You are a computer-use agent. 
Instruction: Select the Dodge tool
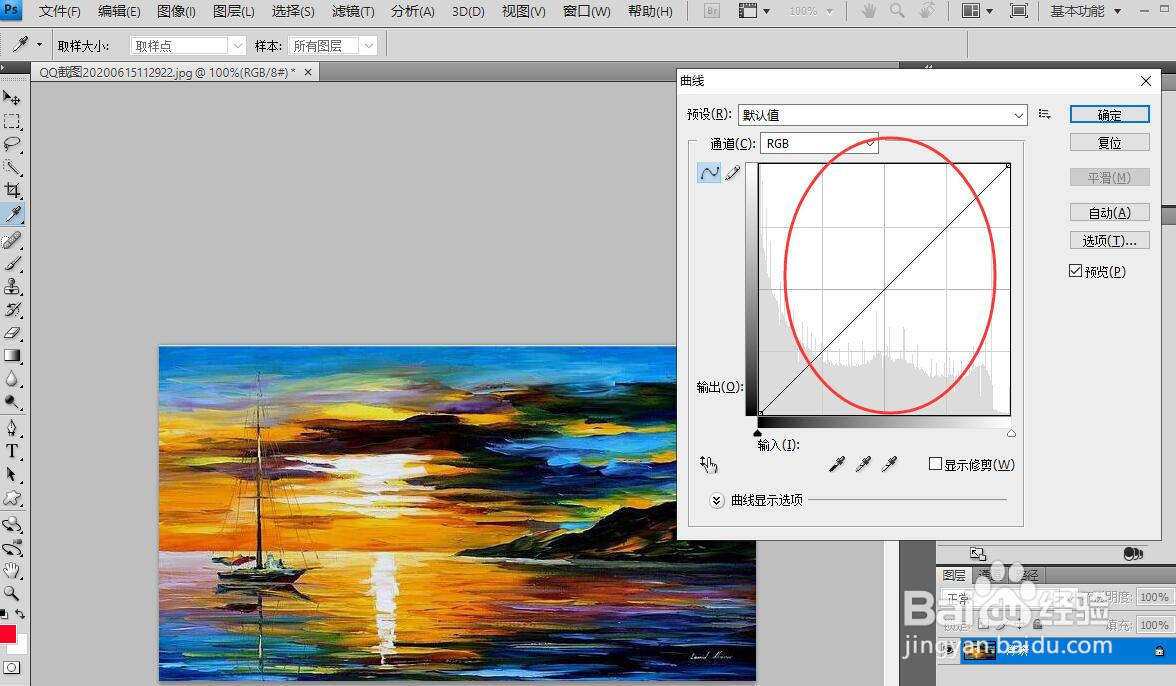(x=12, y=403)
